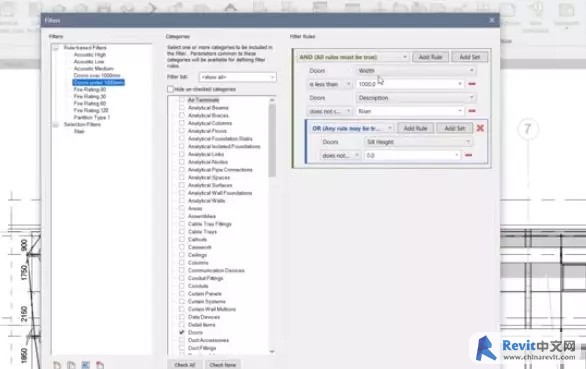Check the Air Terminals category
This screenshot has width=586, height=369.
[182, 100]
